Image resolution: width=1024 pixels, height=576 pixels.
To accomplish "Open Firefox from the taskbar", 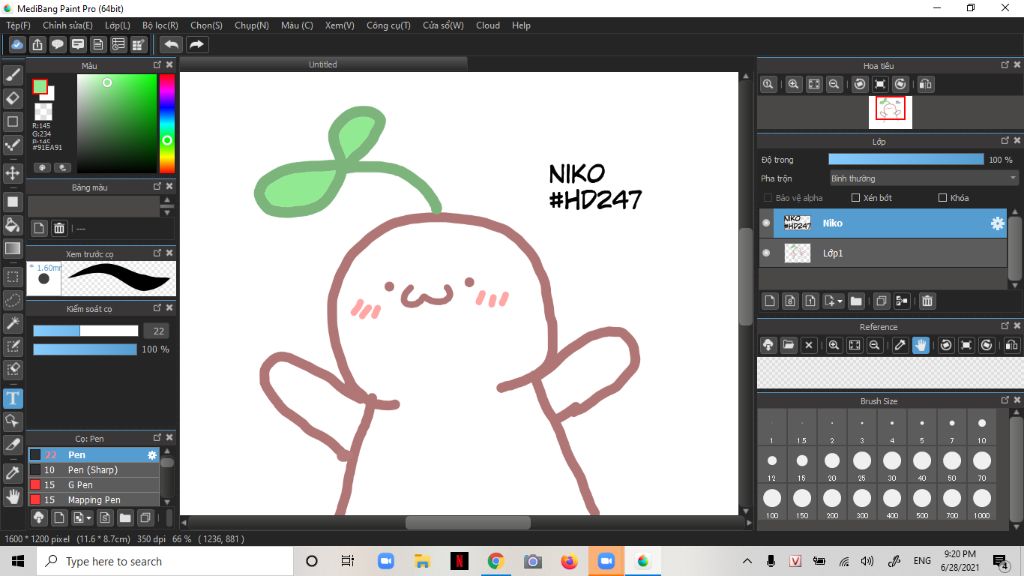I will [569, 561].
